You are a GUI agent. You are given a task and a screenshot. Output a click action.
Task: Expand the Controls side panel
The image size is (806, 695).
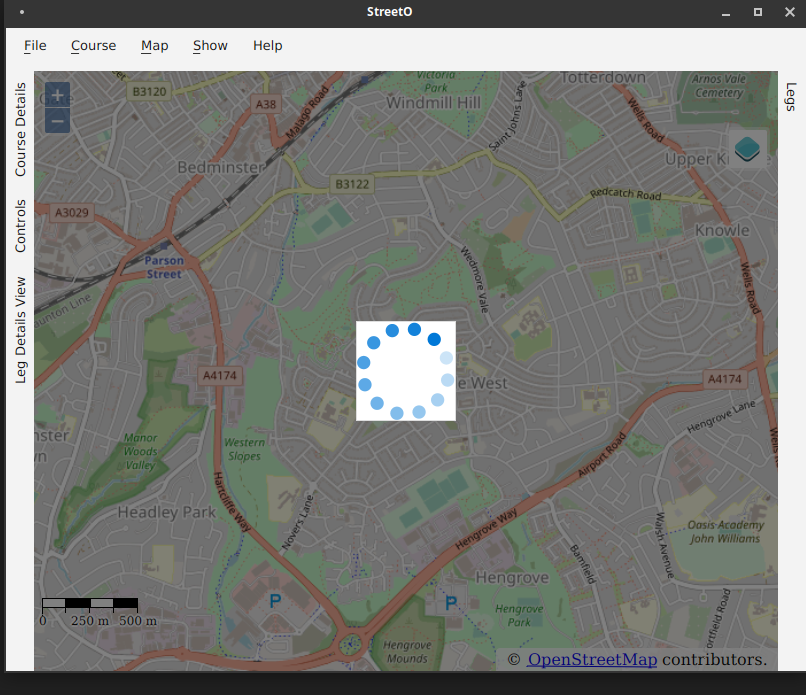point(20,225)
